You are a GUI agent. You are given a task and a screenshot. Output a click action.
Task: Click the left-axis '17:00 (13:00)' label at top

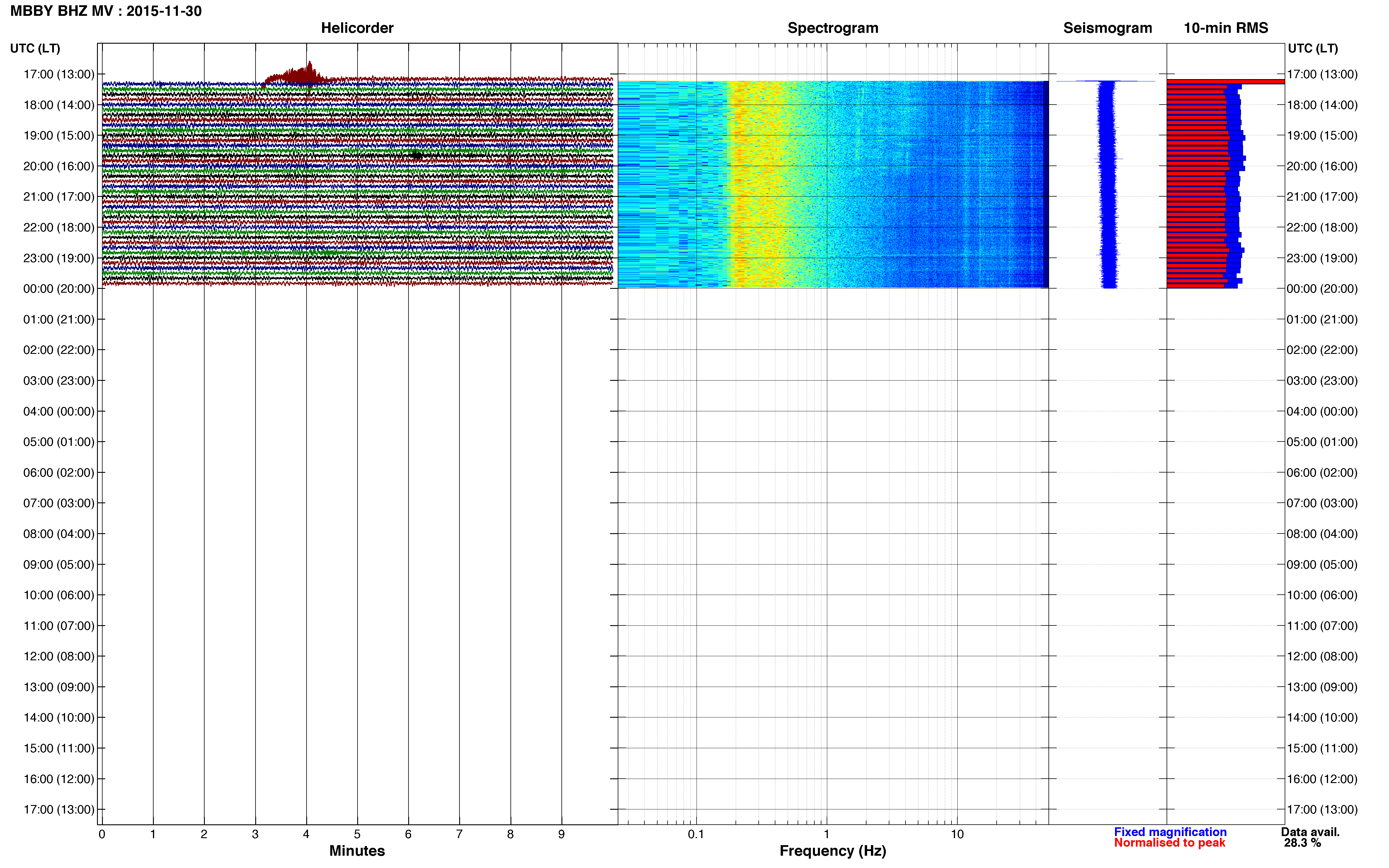pyautogui.click(x=59, y=74)
